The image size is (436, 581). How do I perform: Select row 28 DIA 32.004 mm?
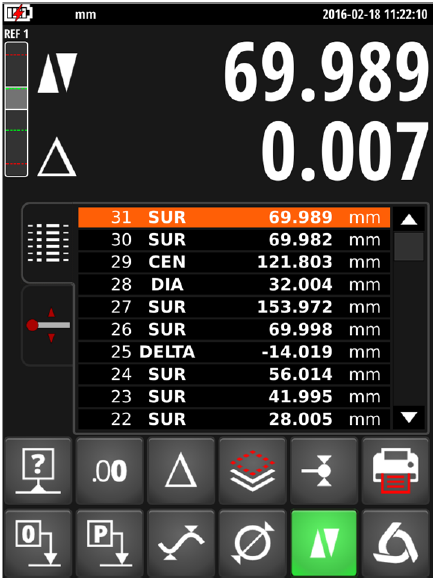pyautogui.click(x=234, y=285)
